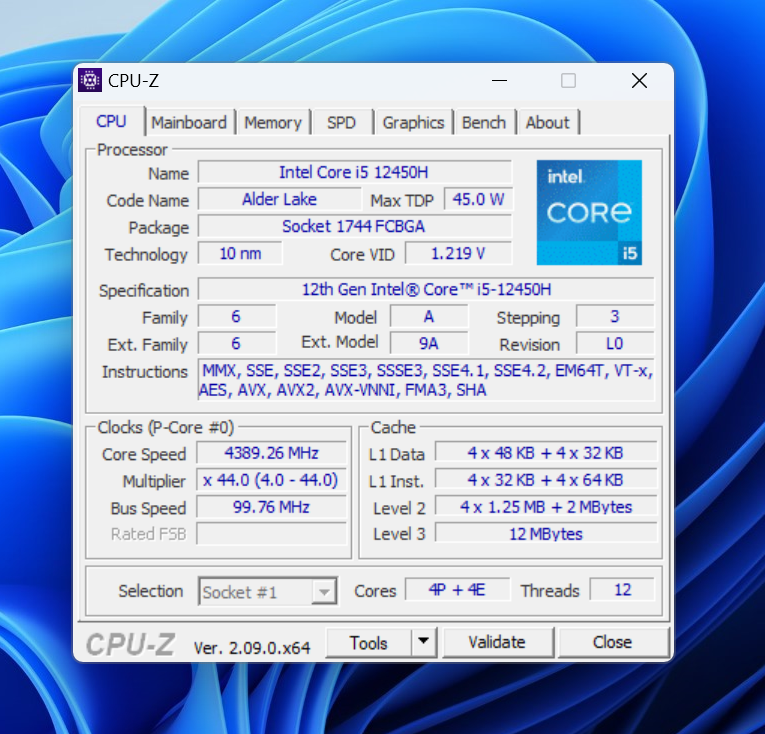Open the Graphics tab
The height and width of the screenshot is (734, 765).
point(413,122)
